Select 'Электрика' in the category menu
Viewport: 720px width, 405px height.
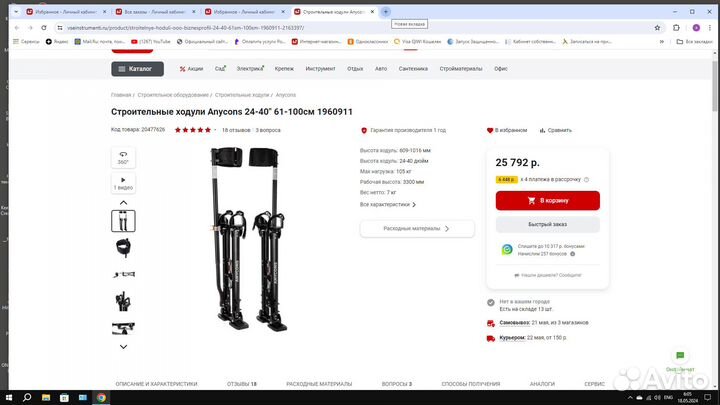(249, 69)
